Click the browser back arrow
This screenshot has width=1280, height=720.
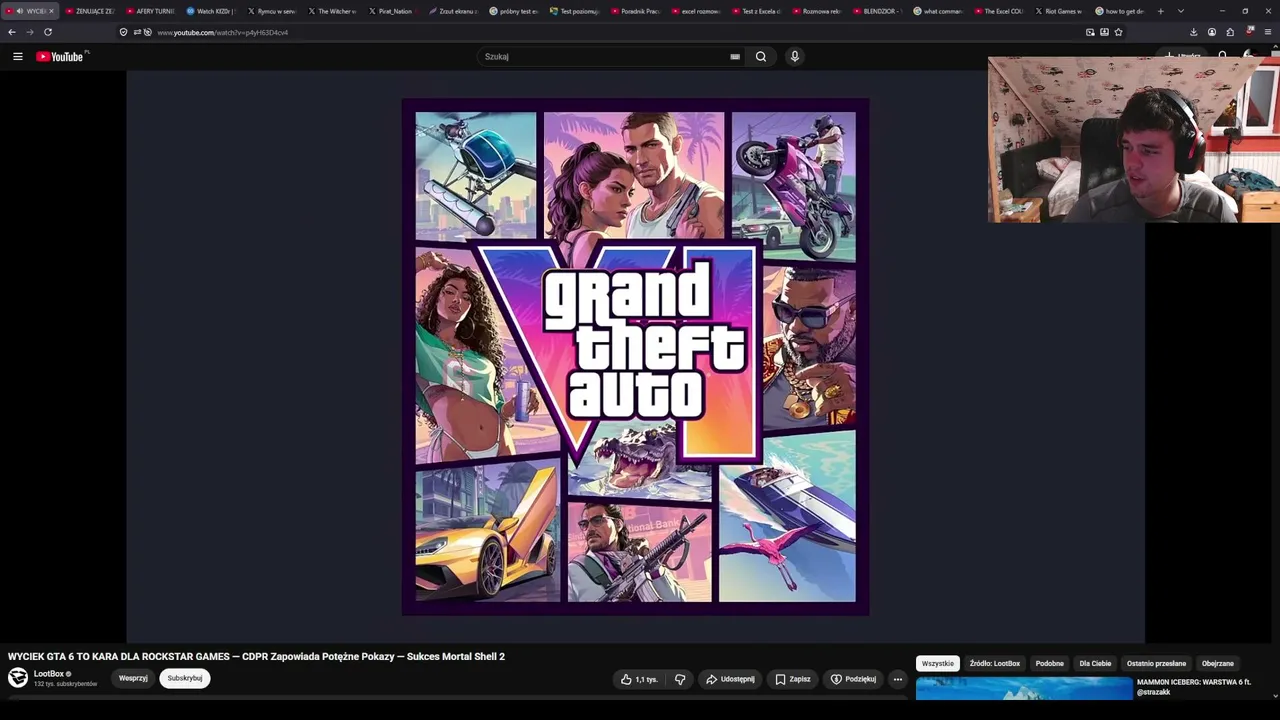(x=12, y=32)
